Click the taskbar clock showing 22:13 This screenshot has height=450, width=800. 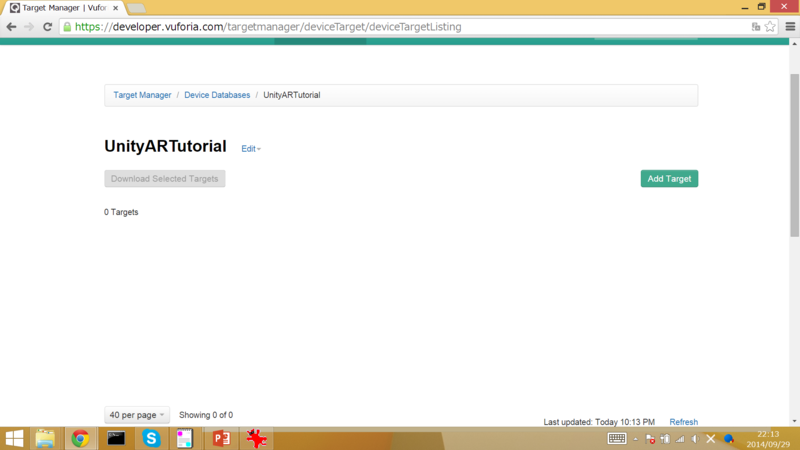(768, 439)
